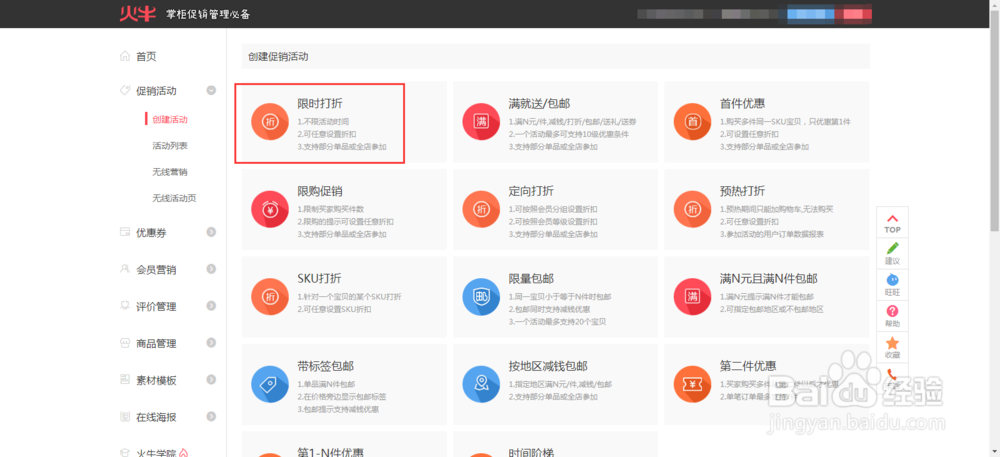The height and width of the screenshot is (457, 1000).
Task: Click the 带标签包邮 blue tag icon
Action: [x=270, y=384]
